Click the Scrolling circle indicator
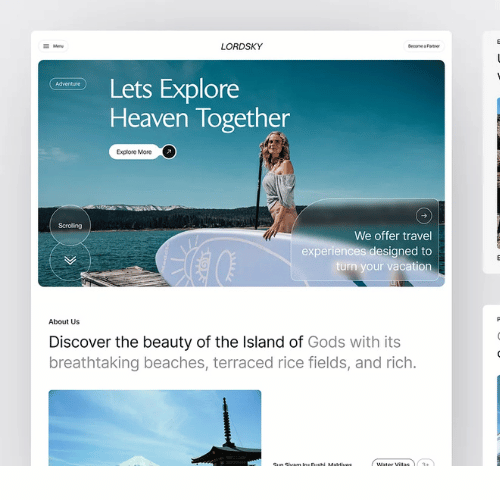Image resolution: width=500 pixels, height=500 pixels. point(70,226)
